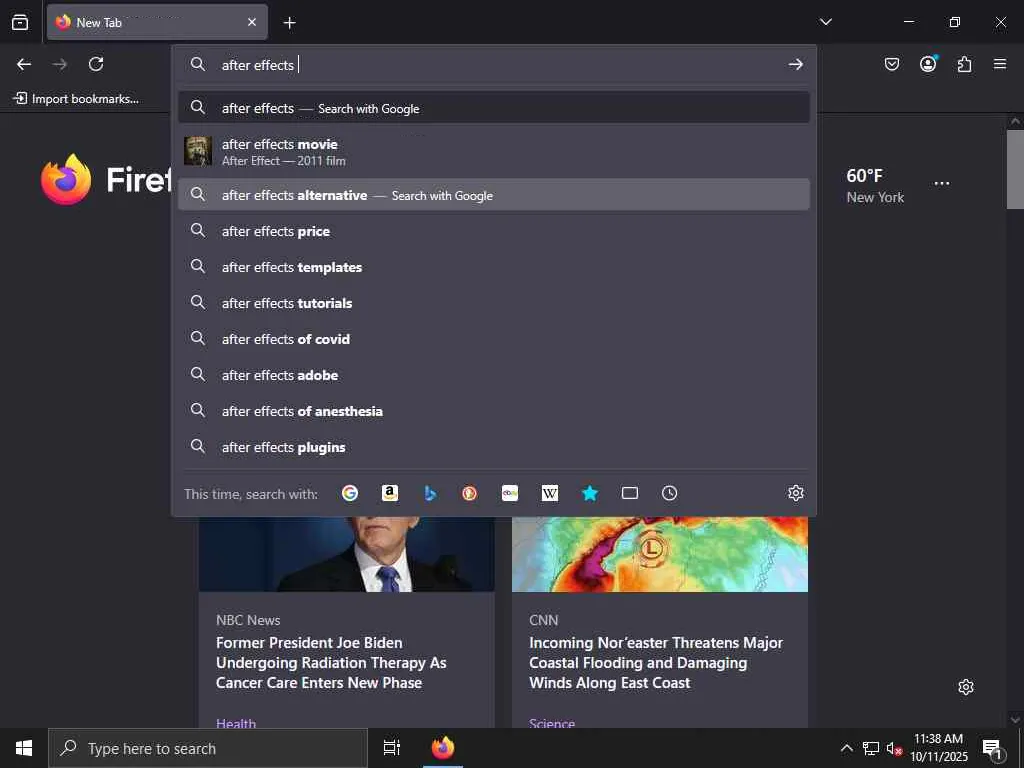Image resolution: width=1024 pixels, height=768 pixels.
Task: Click the page vertical scrollbar thumb
Action: coord(1015,169)
